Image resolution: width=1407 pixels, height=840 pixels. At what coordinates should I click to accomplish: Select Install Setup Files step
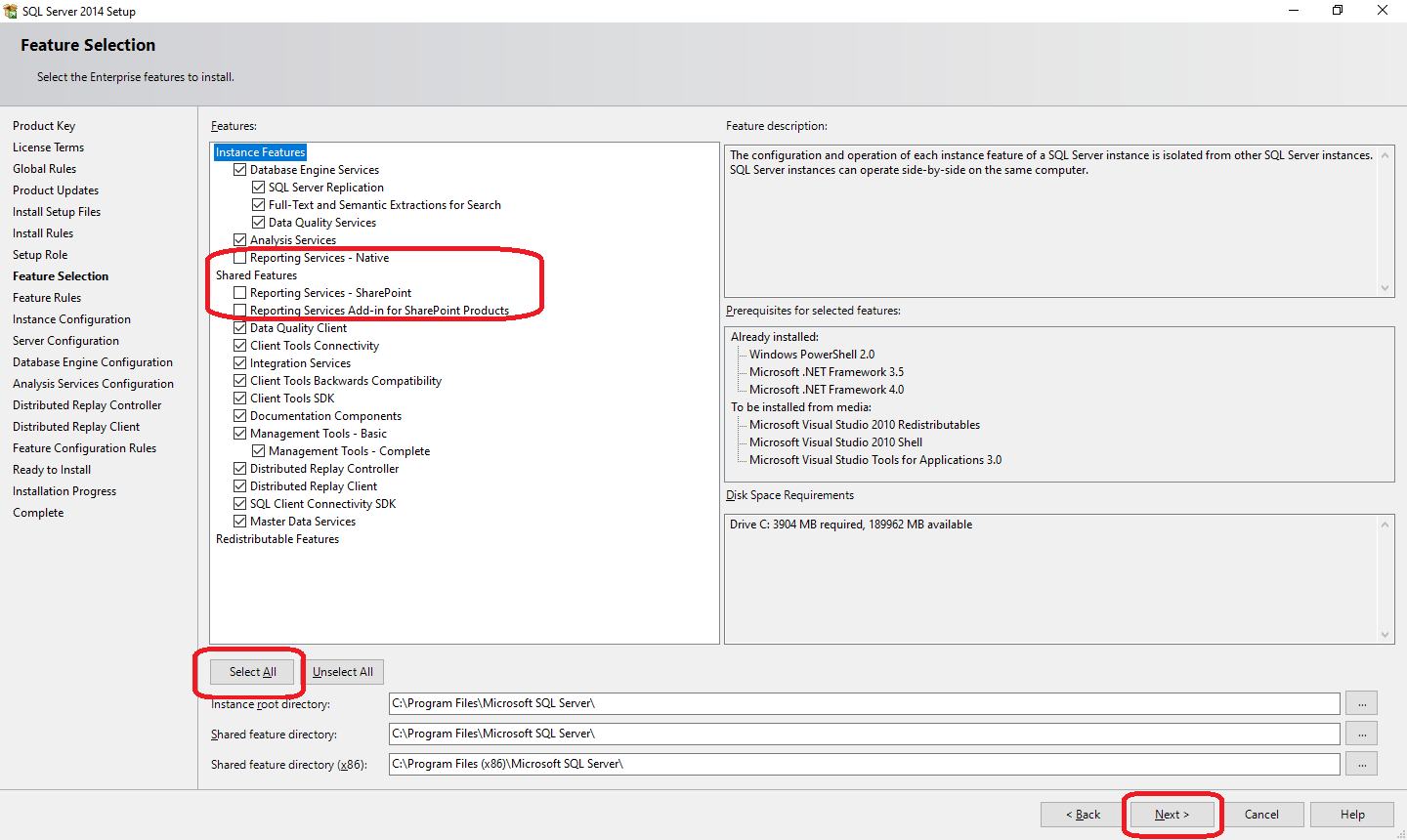(x=57, y=212)
